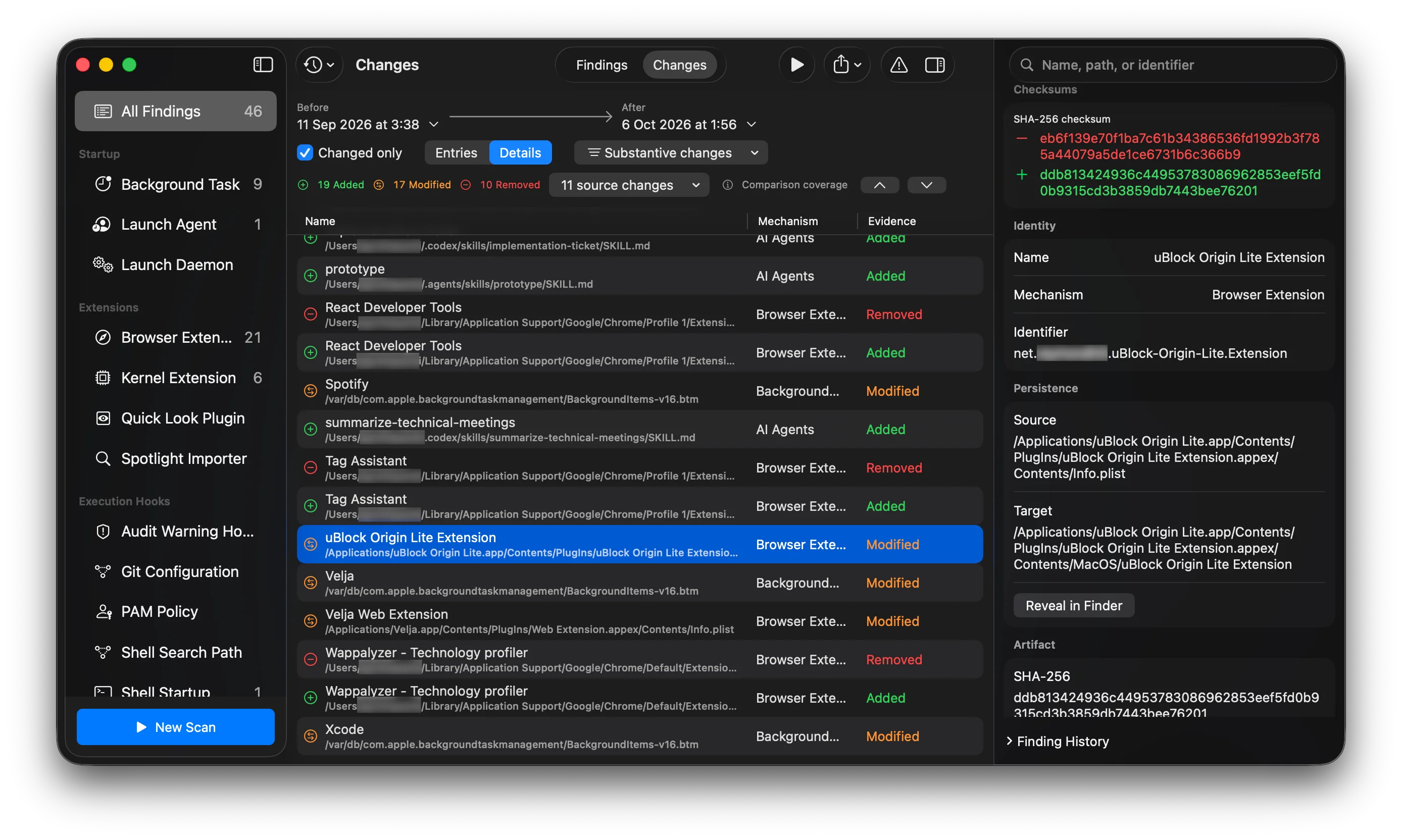This screenshot has height=840, width=1402.
Task: Switch to the Findings tab
Action: click(x=602, y=65)
